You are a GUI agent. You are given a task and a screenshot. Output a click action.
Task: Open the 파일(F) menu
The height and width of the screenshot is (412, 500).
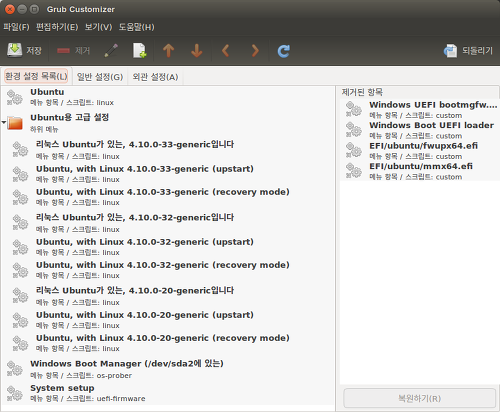tap(16, 27)
